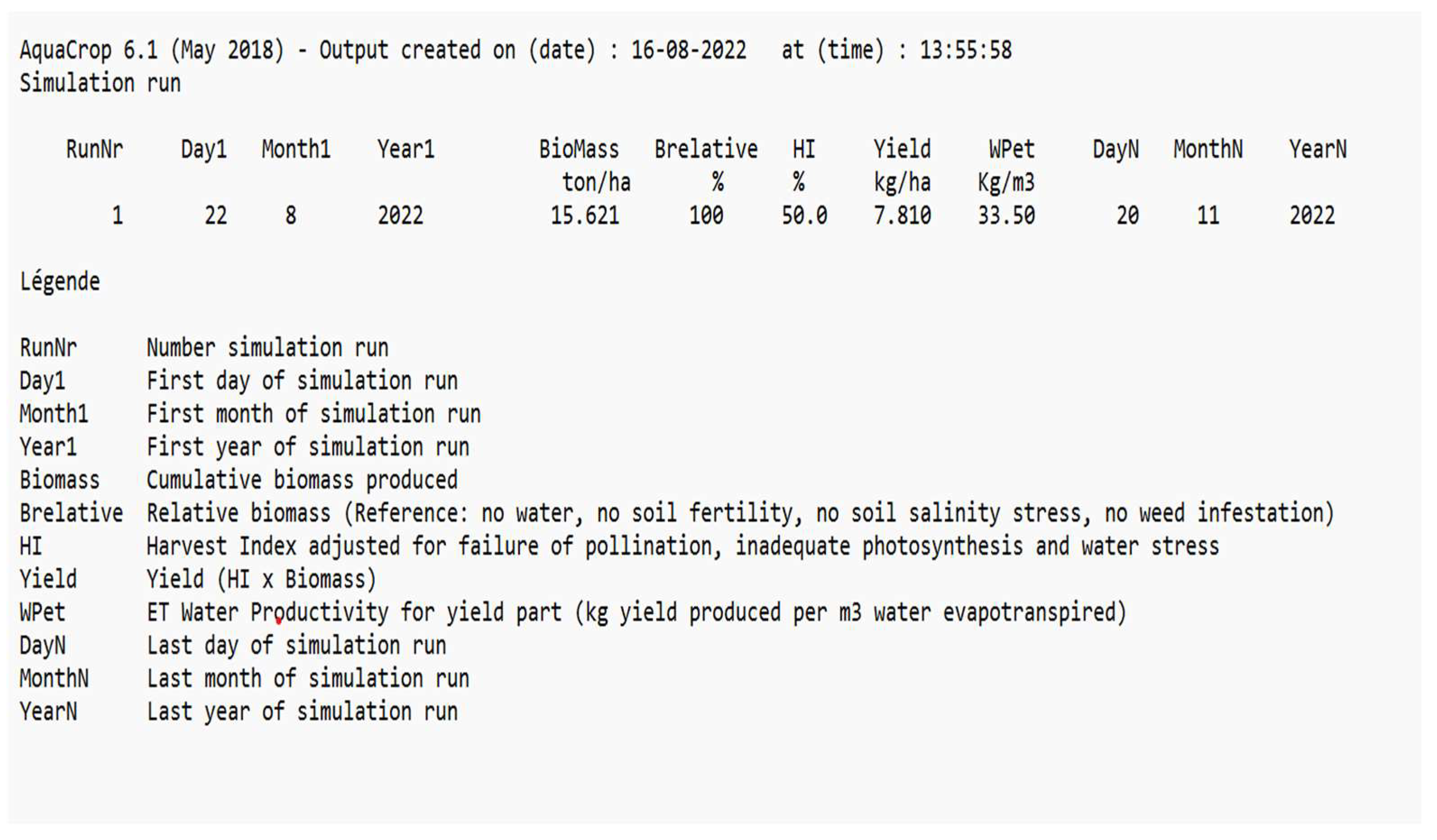Click the output creation date 16-08-2022
1437x840 pixels.
pos(688,50)
